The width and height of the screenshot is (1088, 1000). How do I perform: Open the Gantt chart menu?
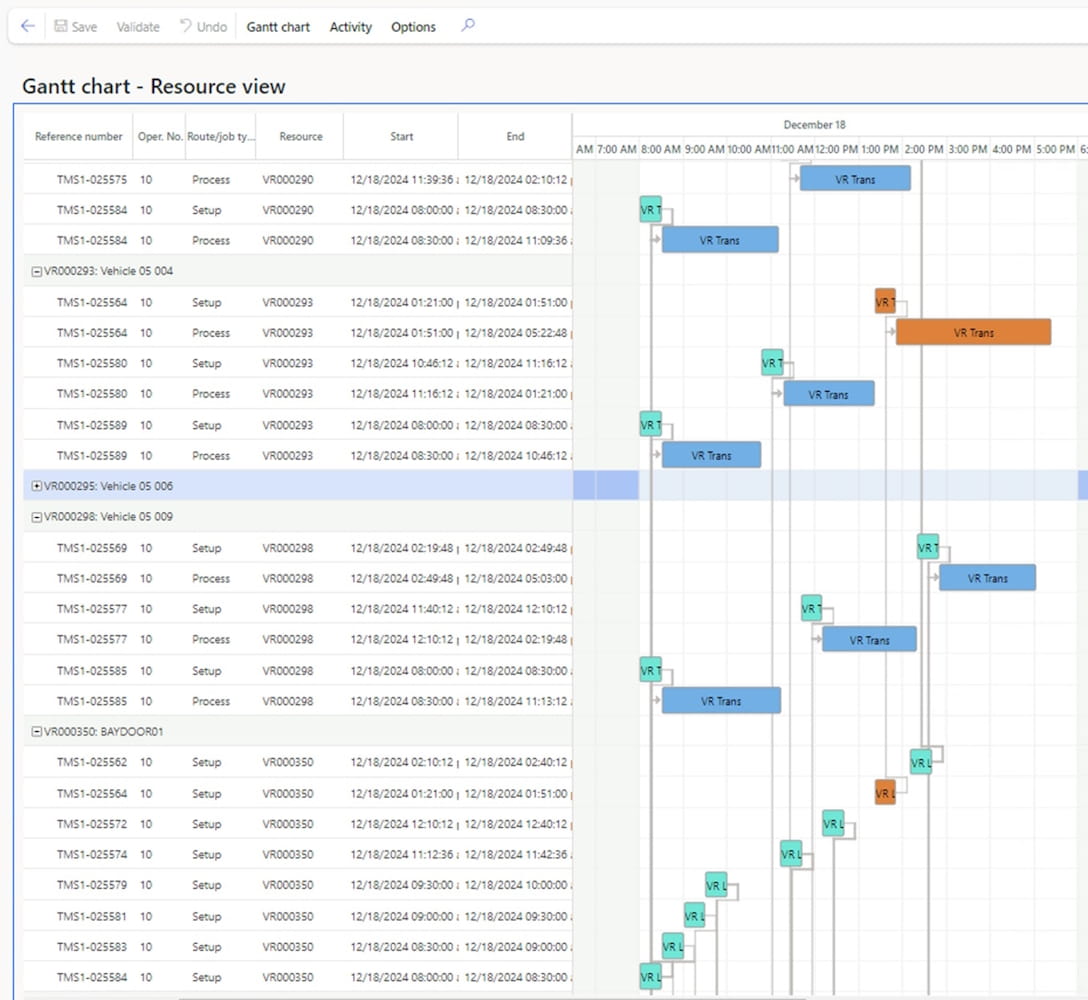[278, 27]
